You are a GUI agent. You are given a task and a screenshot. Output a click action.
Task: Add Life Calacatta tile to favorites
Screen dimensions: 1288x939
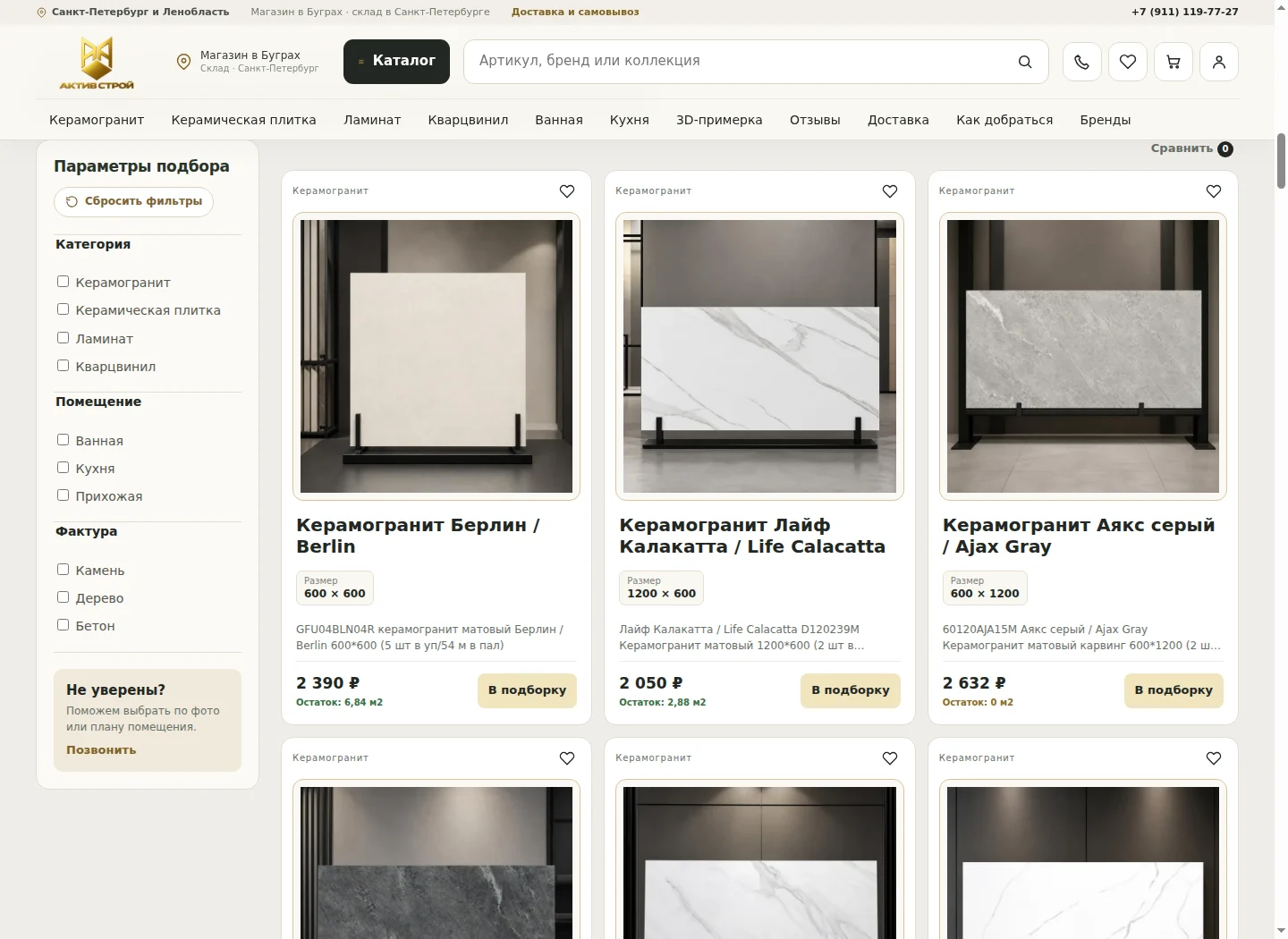tap(890, 191)
